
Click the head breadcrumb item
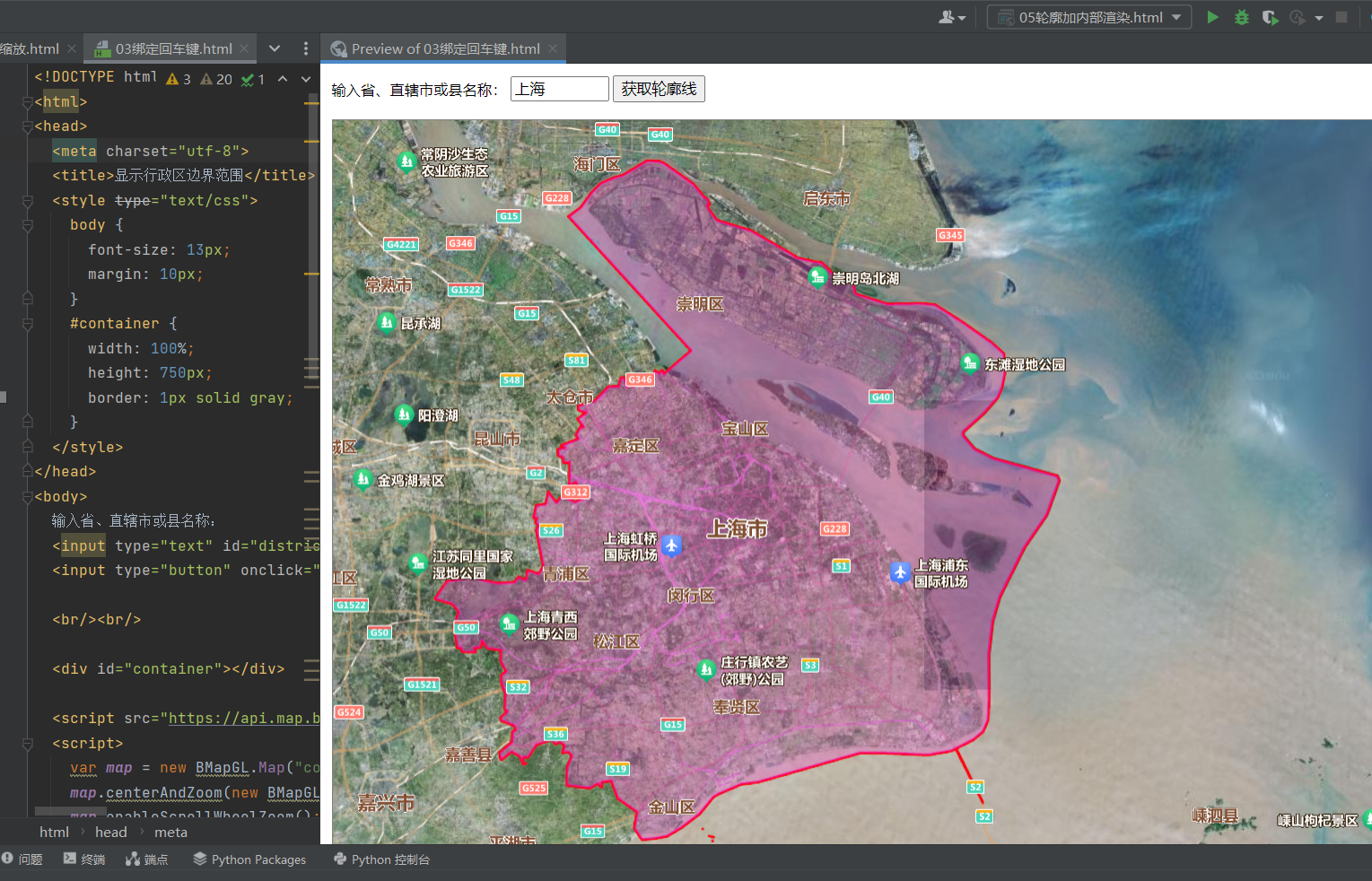click(111, 832)
